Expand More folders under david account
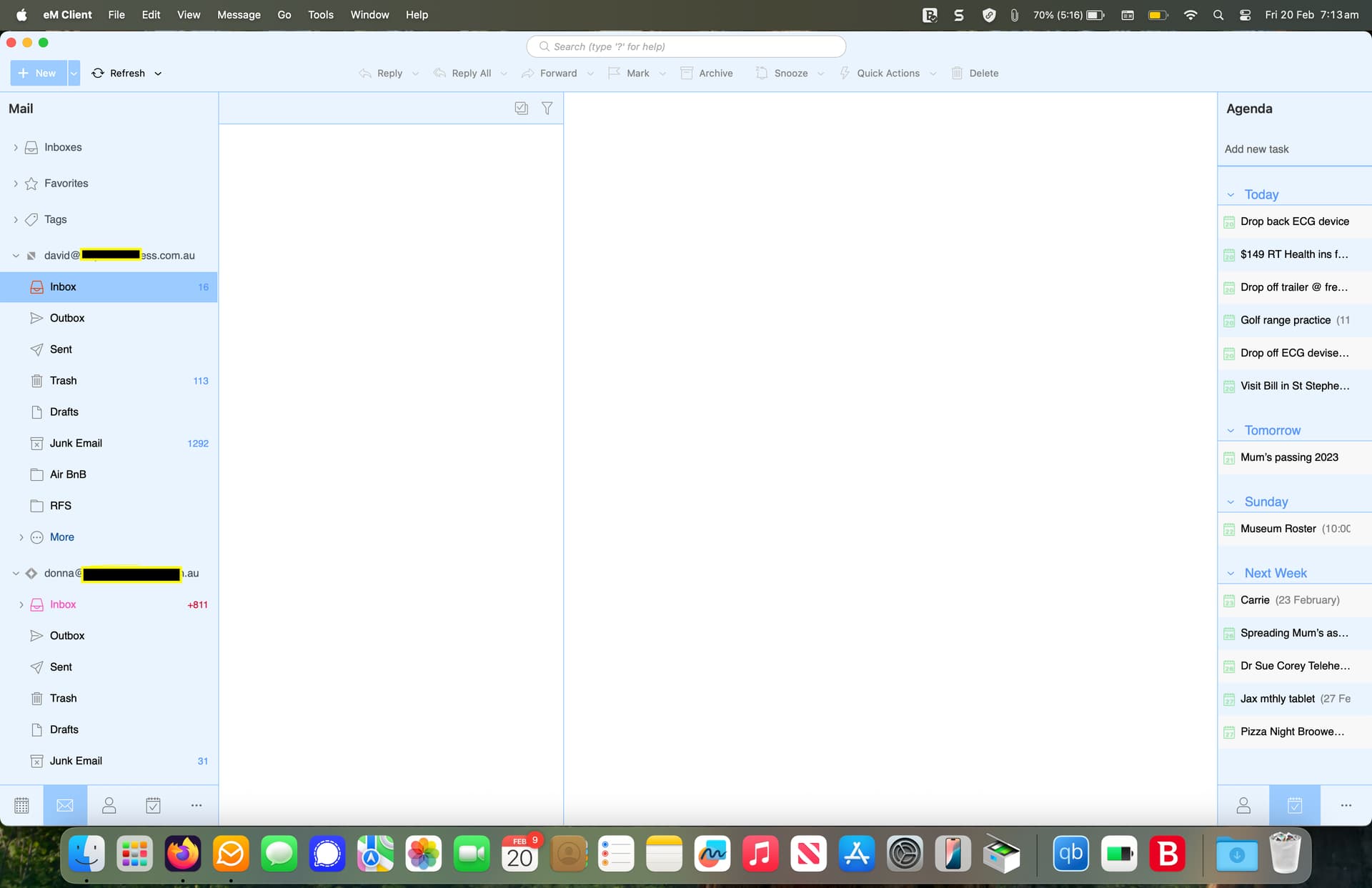The image size is (1372, 888). 21,537
